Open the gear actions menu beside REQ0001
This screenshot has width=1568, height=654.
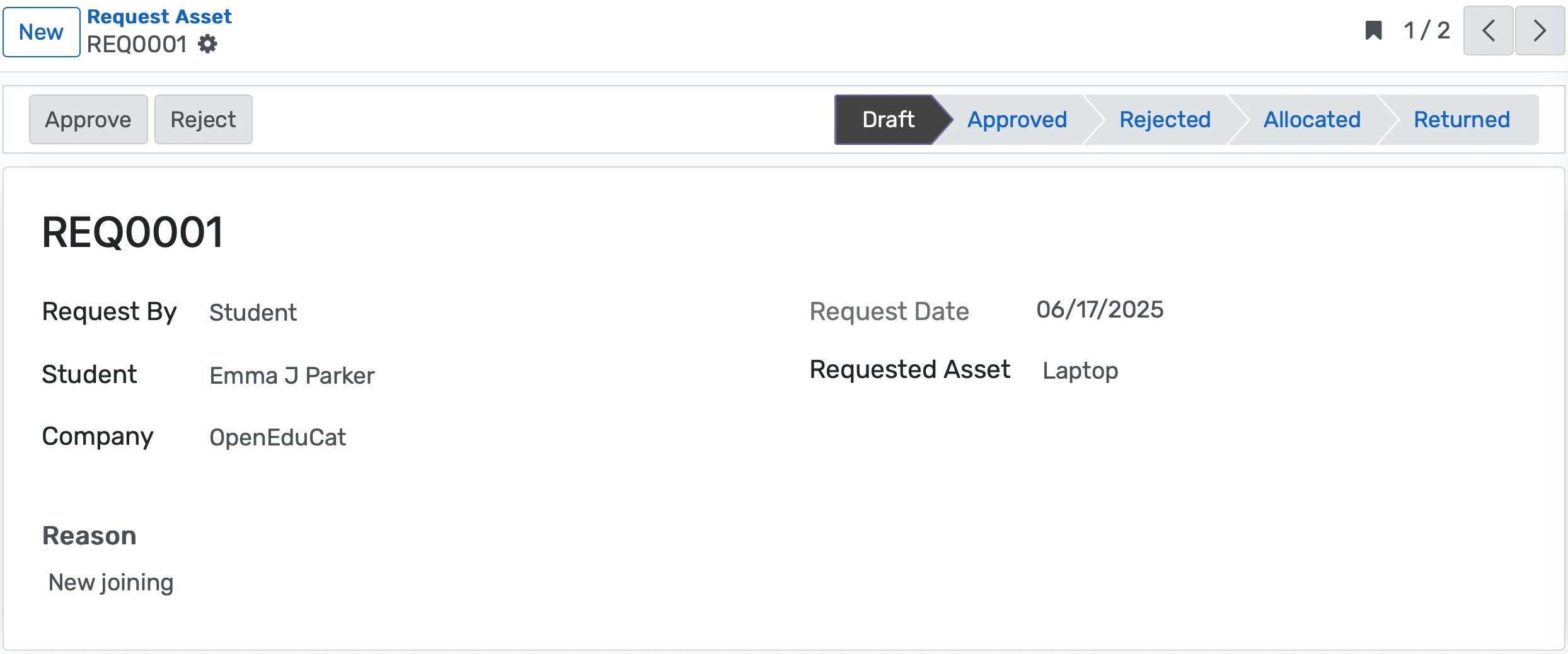tap(208, 43)
